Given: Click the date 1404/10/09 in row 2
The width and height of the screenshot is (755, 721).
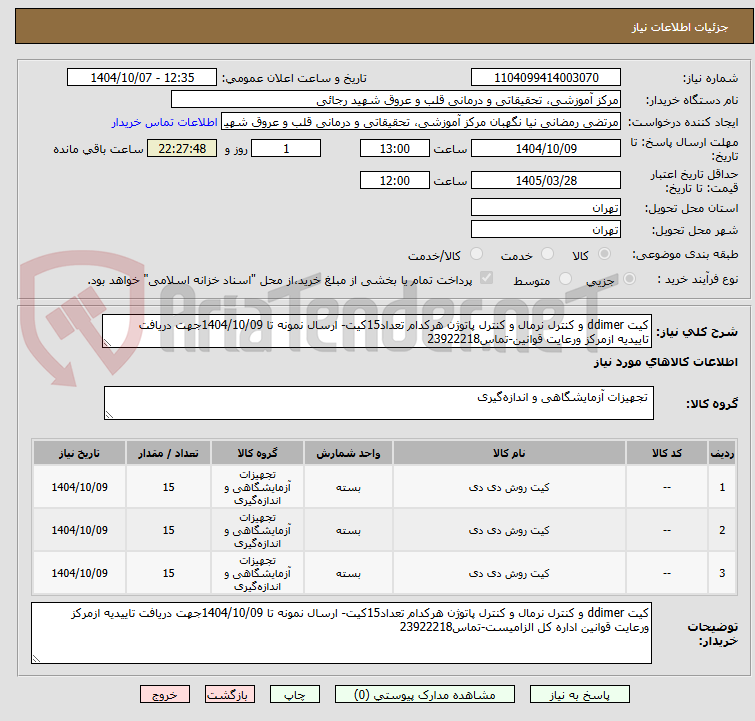Looking at the screenshot, I should point(79,530).
